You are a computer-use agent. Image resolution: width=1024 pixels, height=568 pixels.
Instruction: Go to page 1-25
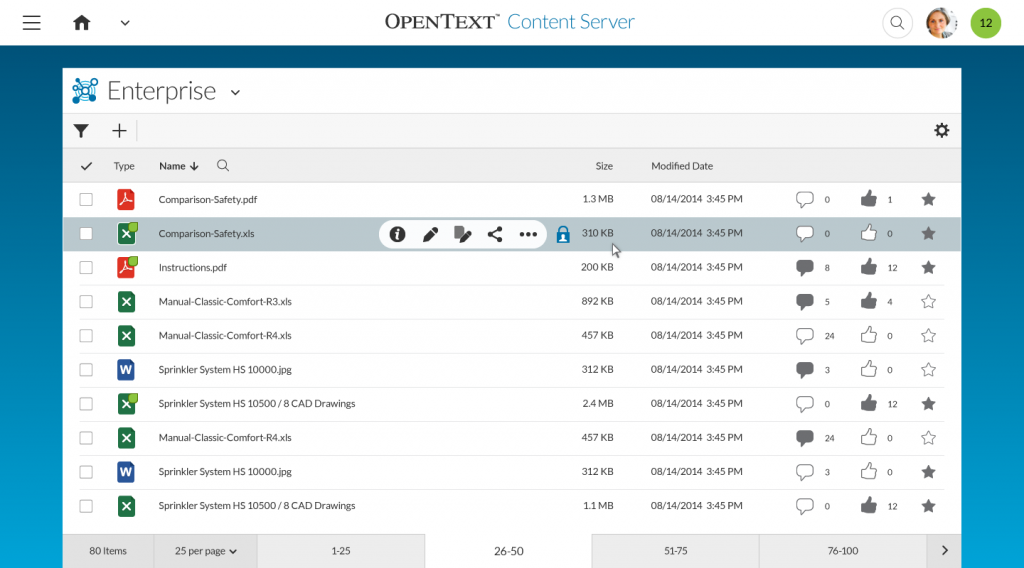pos(341,551)
